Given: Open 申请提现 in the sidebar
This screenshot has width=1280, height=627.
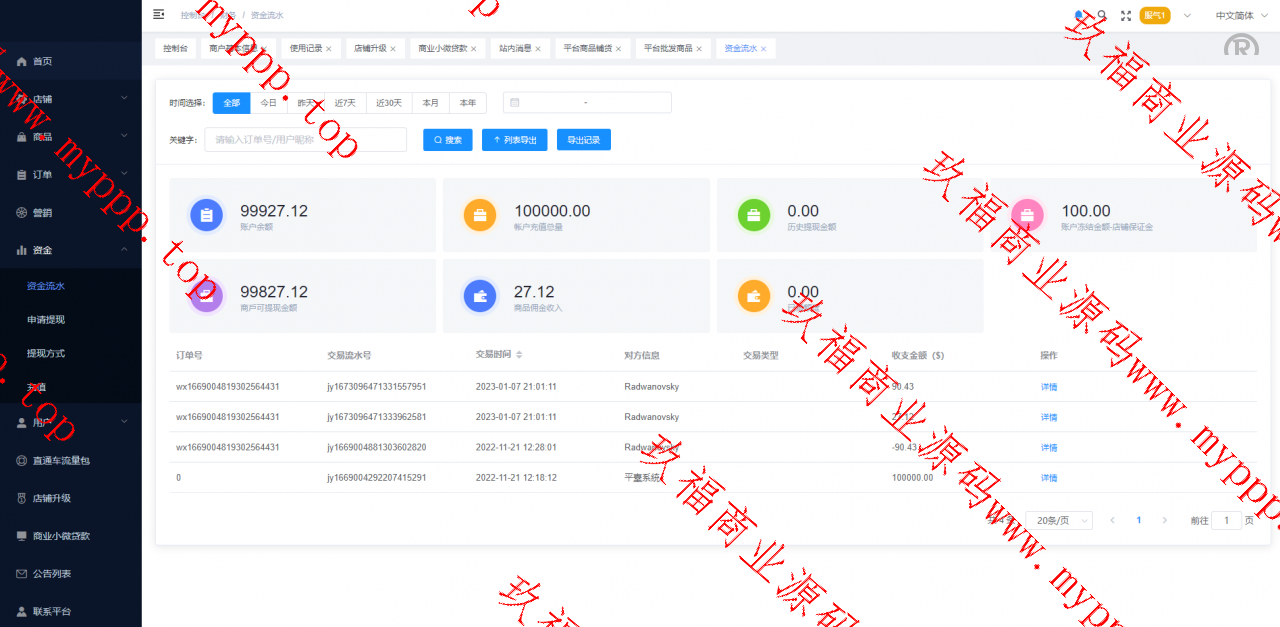Looking at the screenshot, I should tap(46, 320).
